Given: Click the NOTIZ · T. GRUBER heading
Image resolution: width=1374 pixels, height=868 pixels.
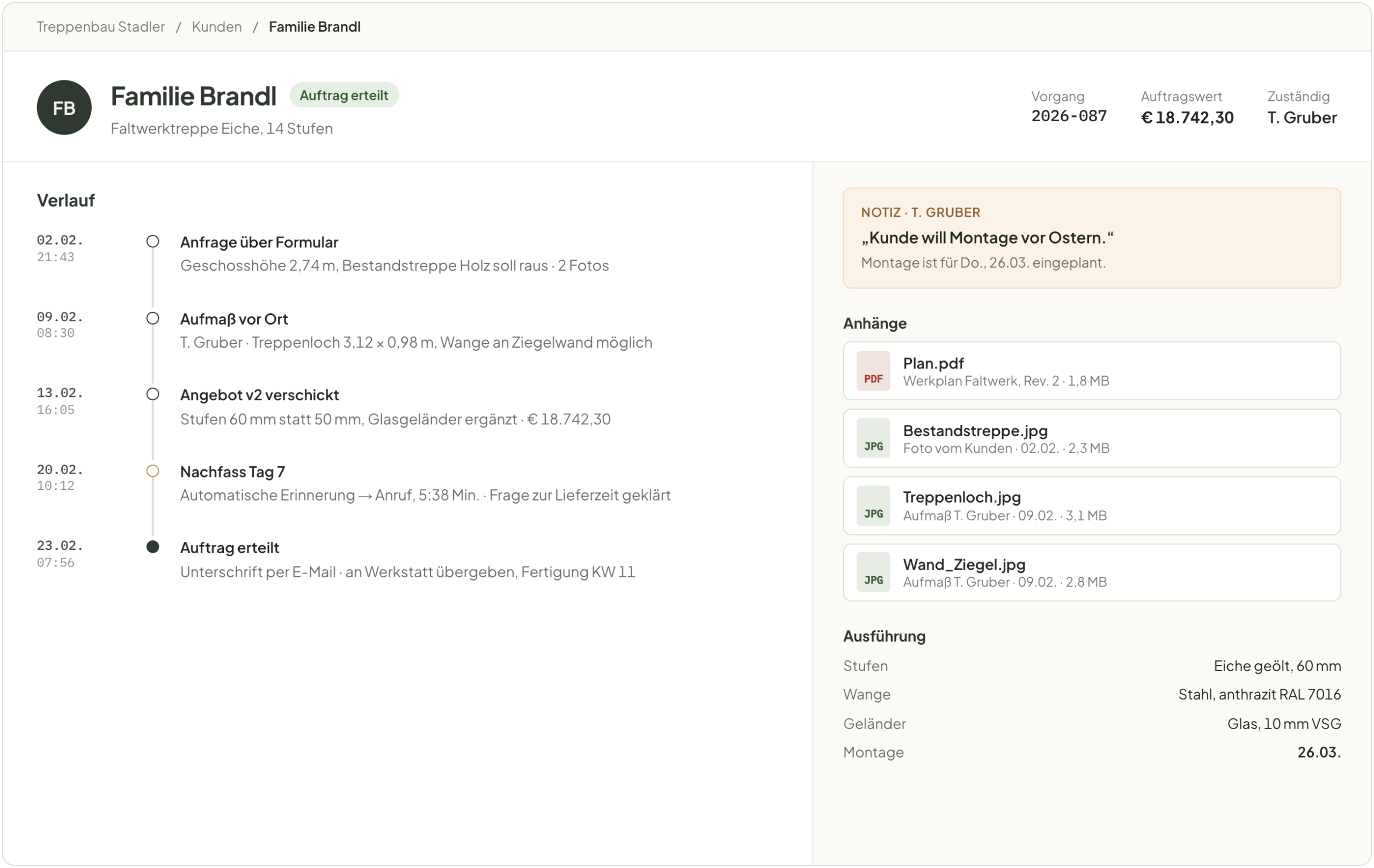Looking at the screenshot, I should point(920,213).
